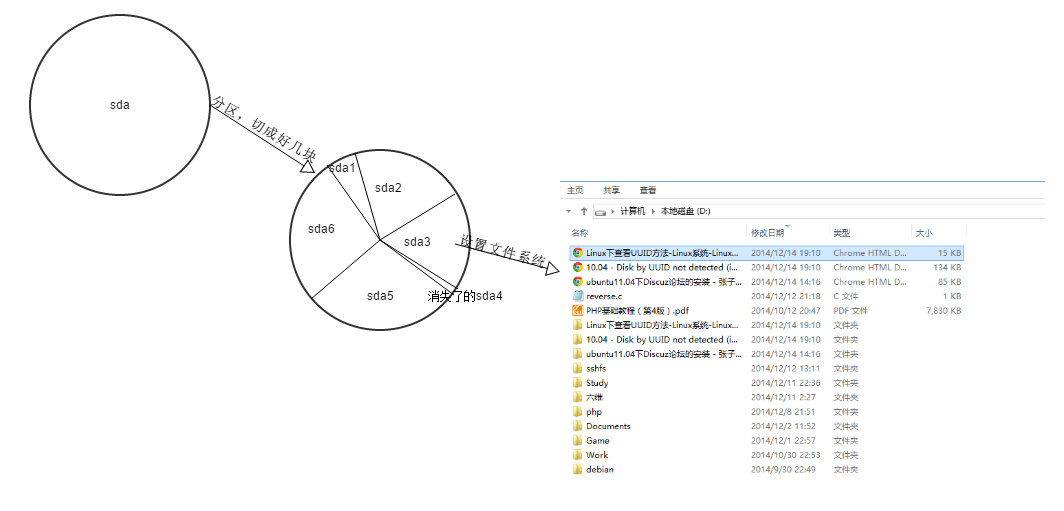The height and width of the screenshot is (511, 1064).
Task: Click the folder icon next to 六维
Action: pyautogui.click(x=577, y=397)
